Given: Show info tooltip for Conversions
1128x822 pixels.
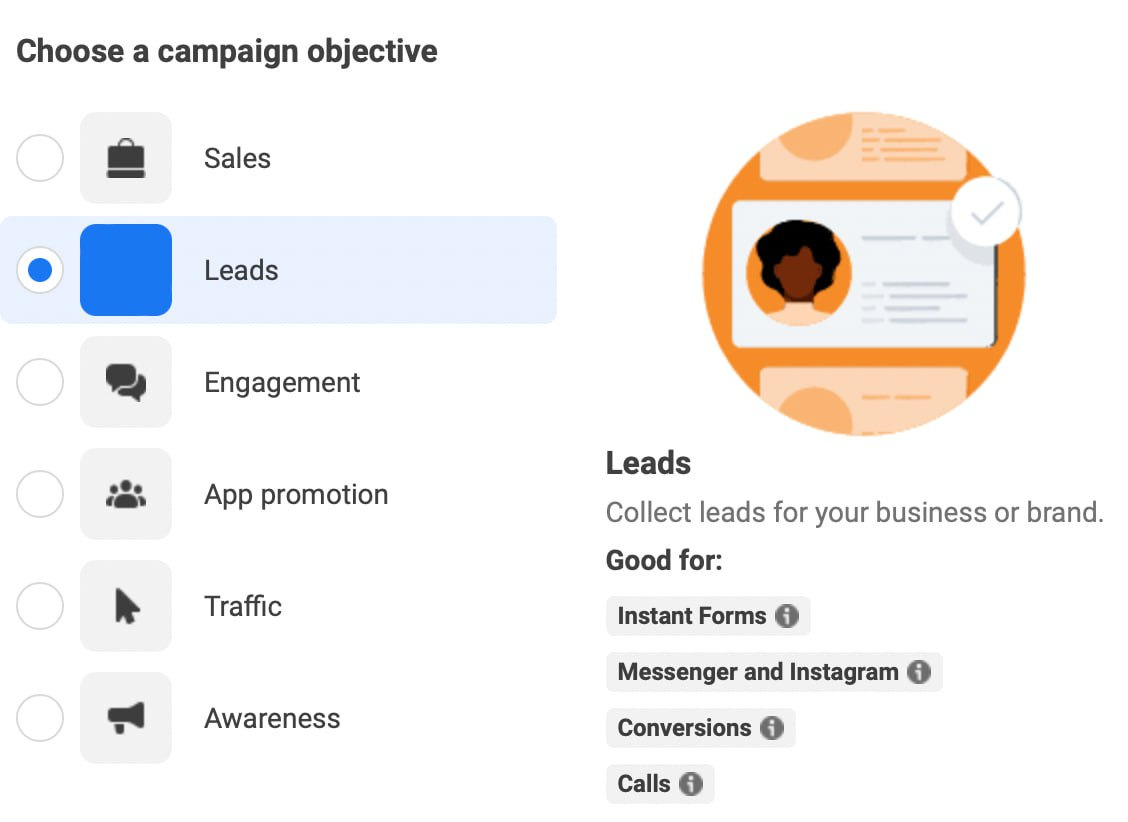Looking at the screenshot, I should pyautogui.click(x=772, y=728).
